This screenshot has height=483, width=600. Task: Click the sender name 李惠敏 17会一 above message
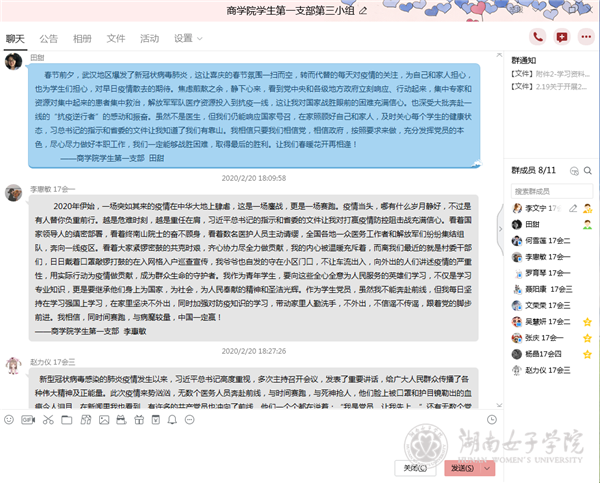coord(53,189)
